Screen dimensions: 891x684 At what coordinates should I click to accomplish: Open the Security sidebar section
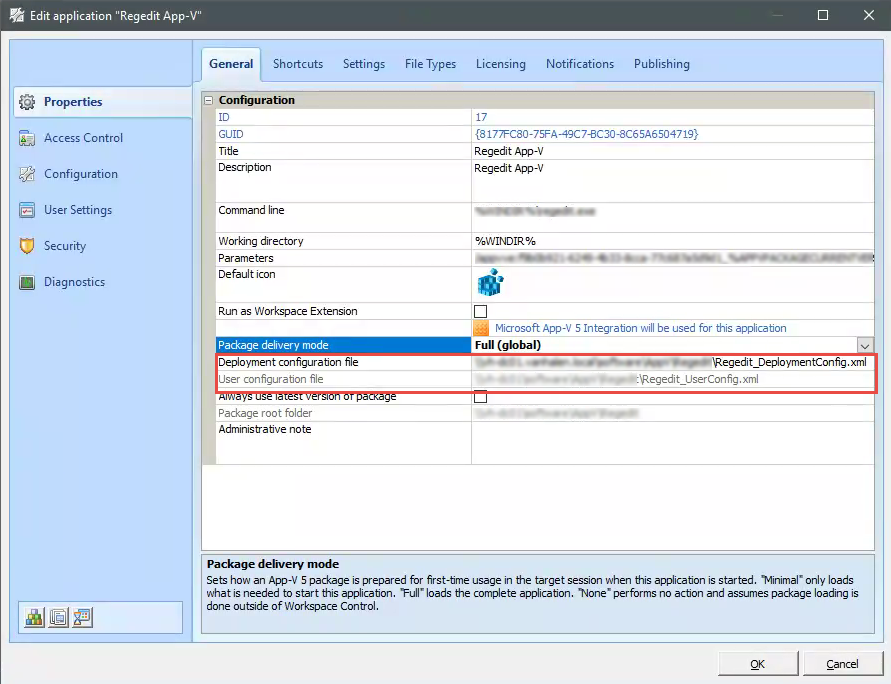(63, 245)
